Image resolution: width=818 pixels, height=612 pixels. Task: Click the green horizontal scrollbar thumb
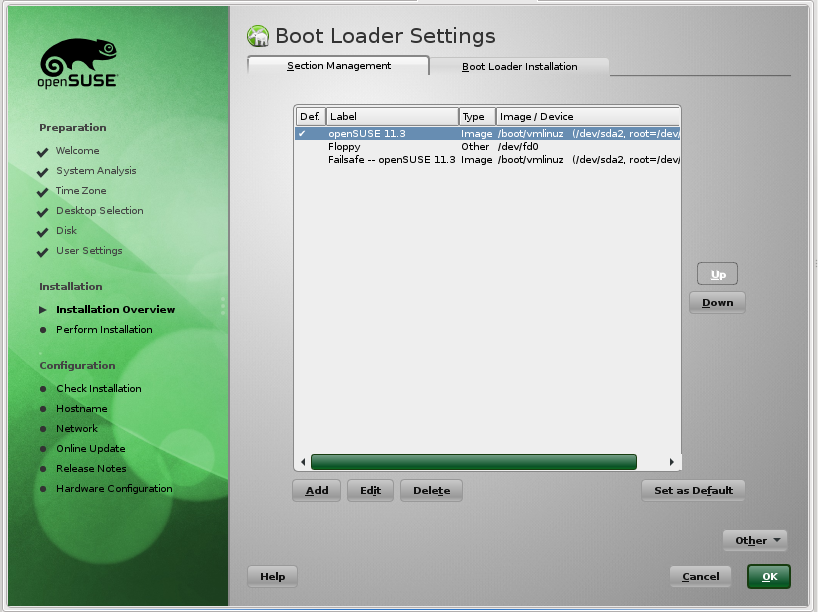(474, 462)
